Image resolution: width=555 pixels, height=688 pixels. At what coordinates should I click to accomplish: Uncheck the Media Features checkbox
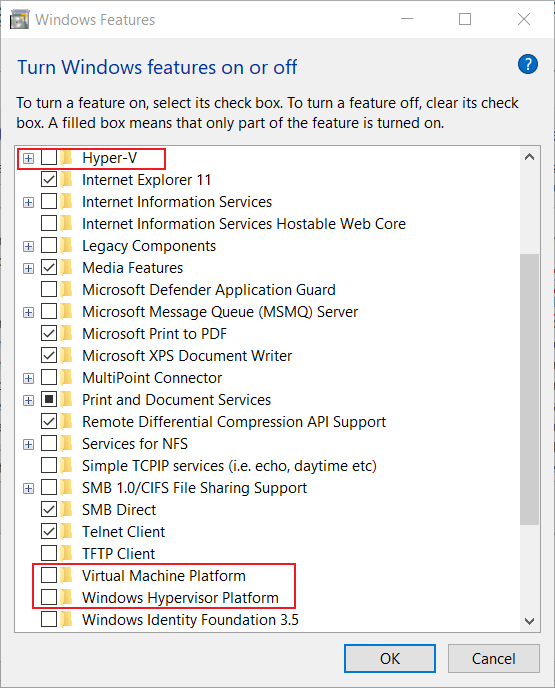pos(49,268)
